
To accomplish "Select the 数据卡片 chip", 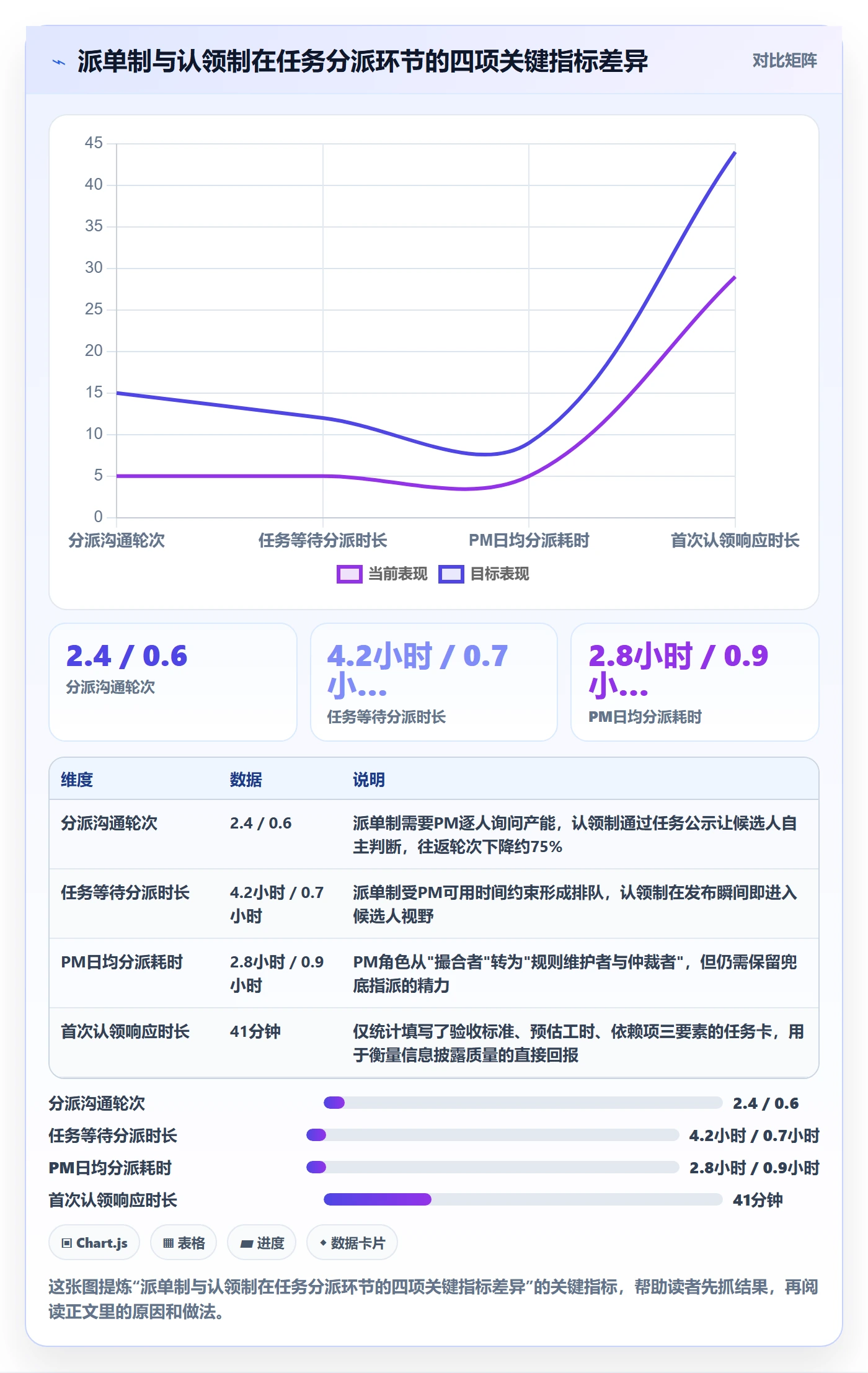I will pos(352,1243).
